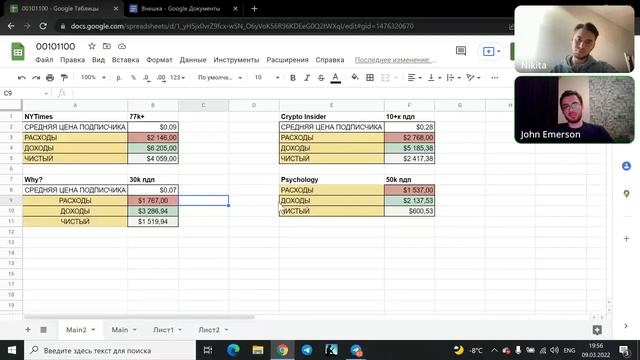Toggle italic formatting
This screenshot has width=640, height=360.
(x=307, y=78)
